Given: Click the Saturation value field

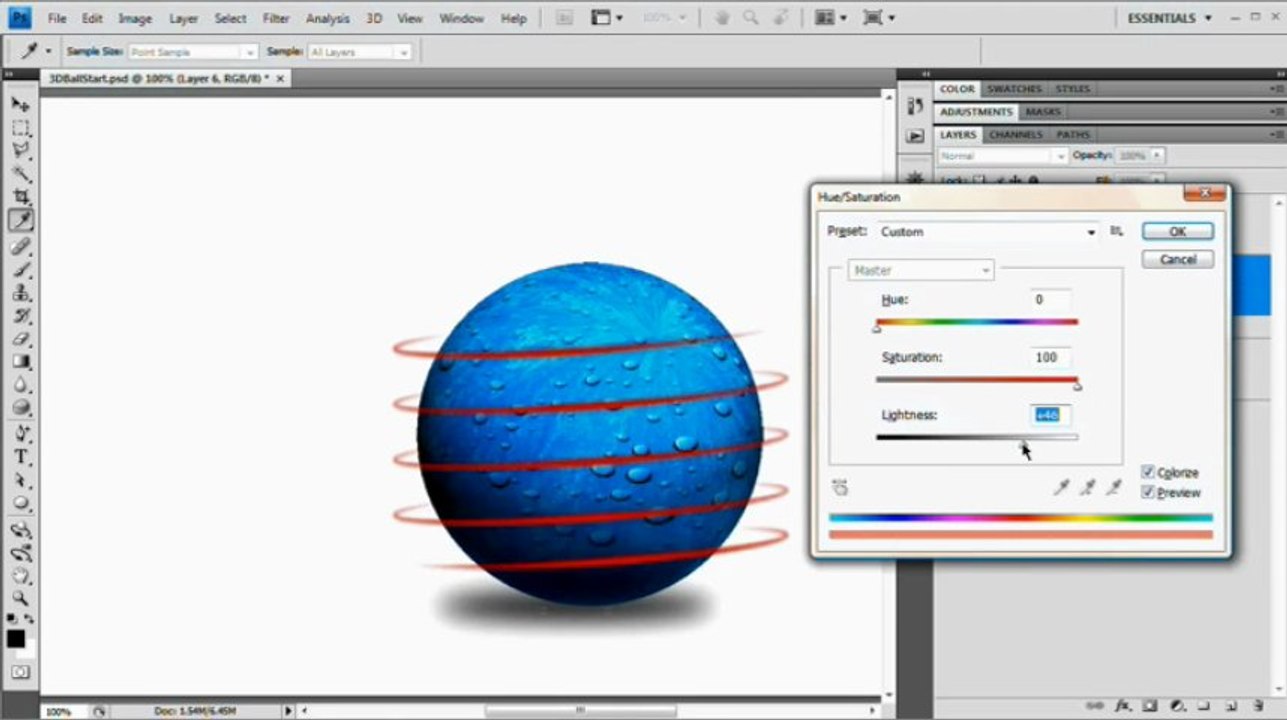Looking at the screenshot, I should pos(1051,357).
